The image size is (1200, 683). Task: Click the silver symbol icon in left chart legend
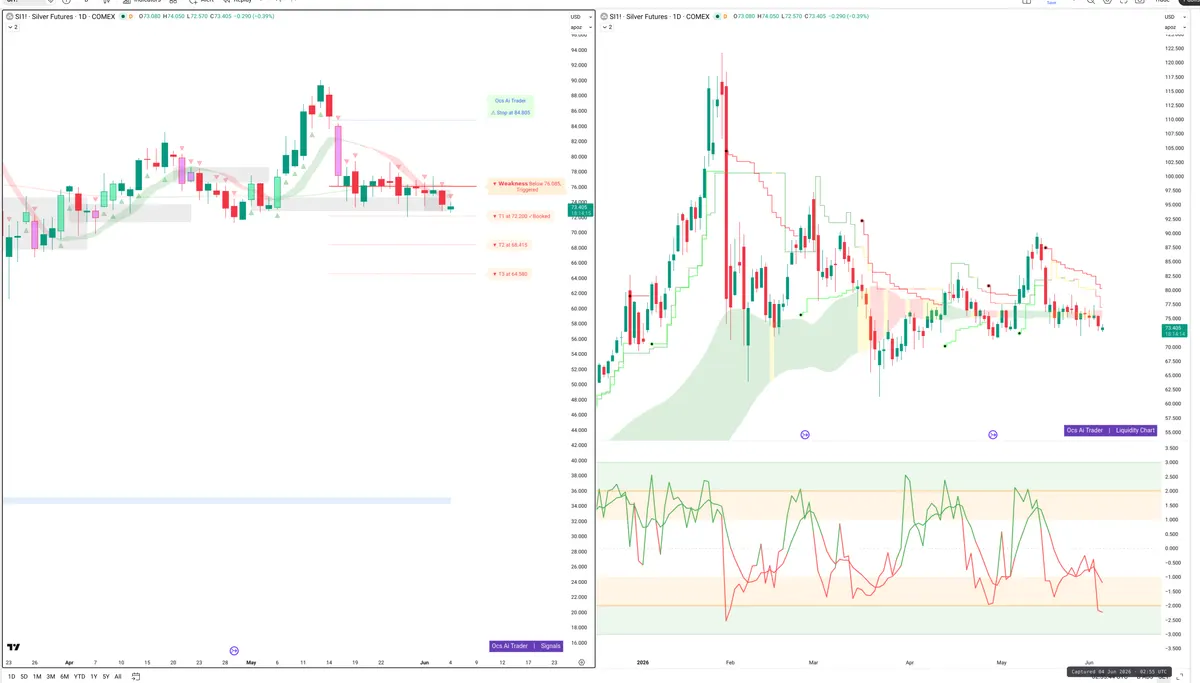click(10, 17)
